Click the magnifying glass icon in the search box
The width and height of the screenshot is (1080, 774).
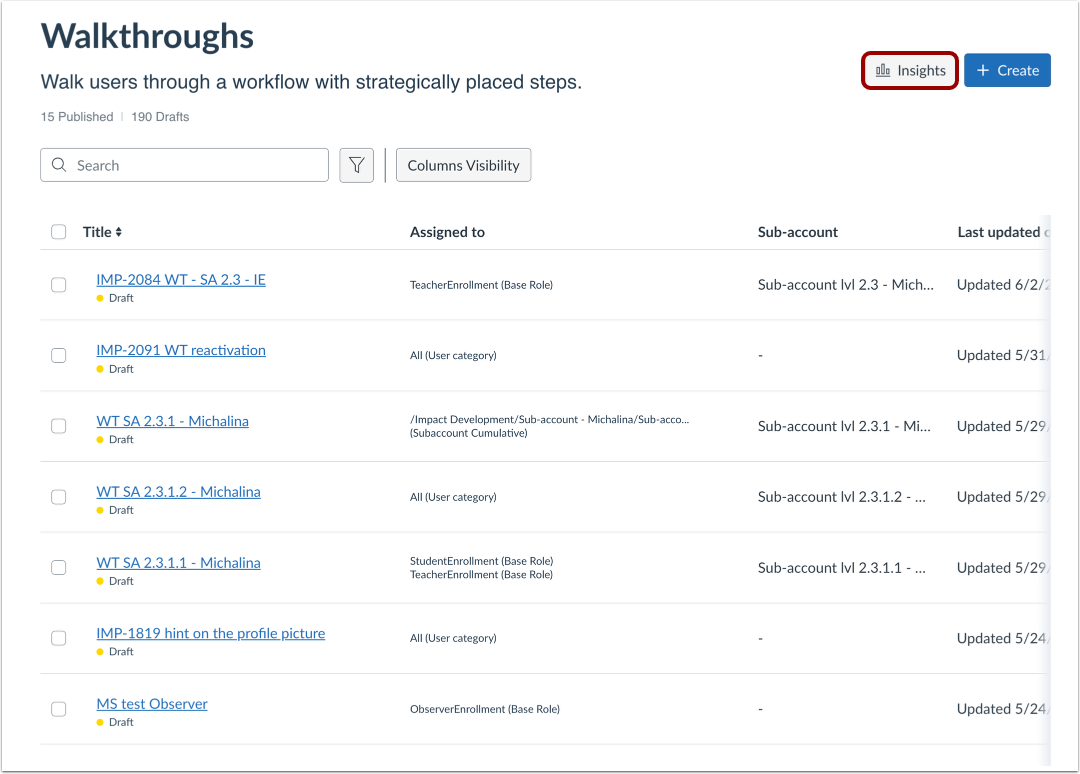point(58,164)
